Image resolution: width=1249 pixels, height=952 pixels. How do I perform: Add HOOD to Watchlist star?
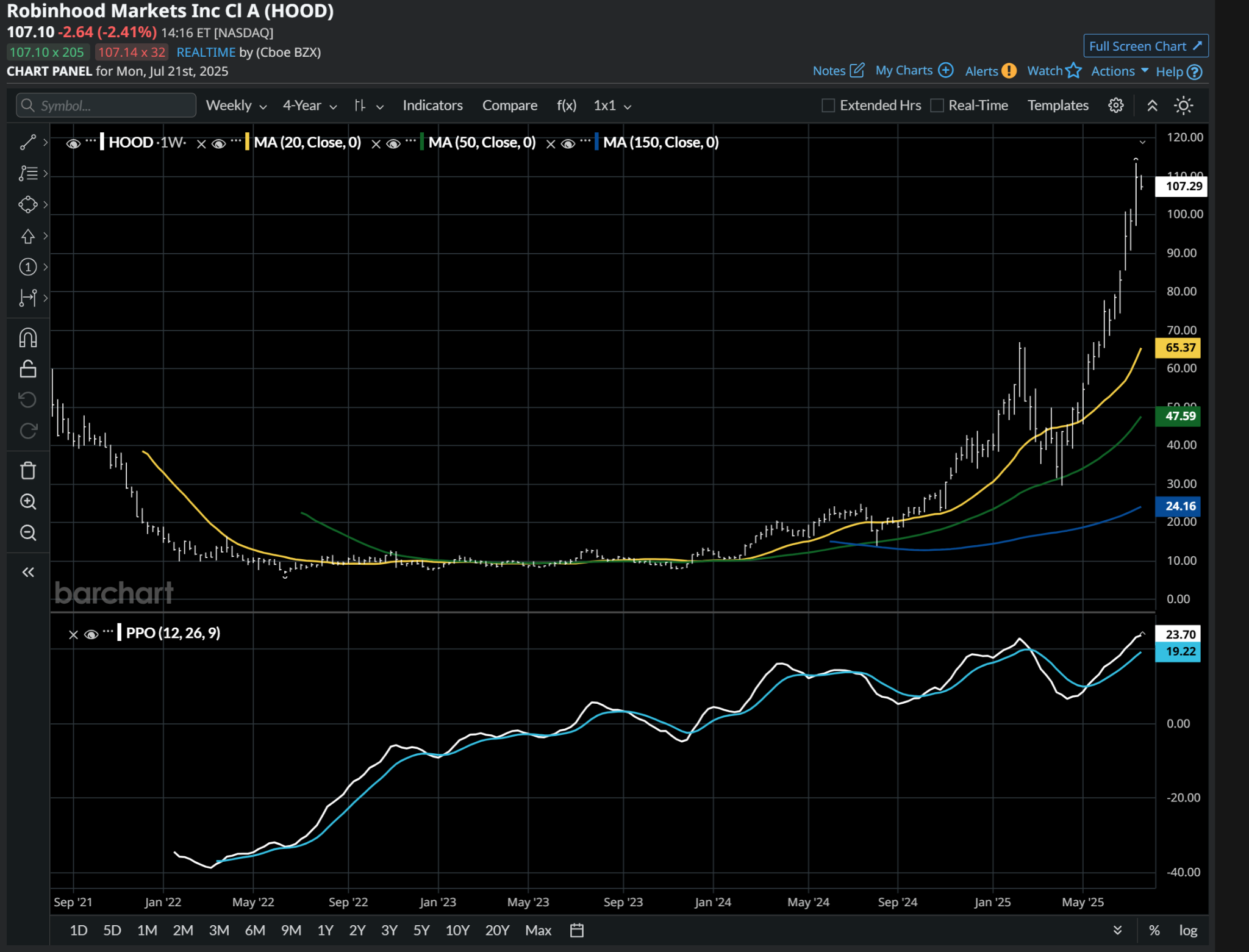click(x=1054, y=70)
